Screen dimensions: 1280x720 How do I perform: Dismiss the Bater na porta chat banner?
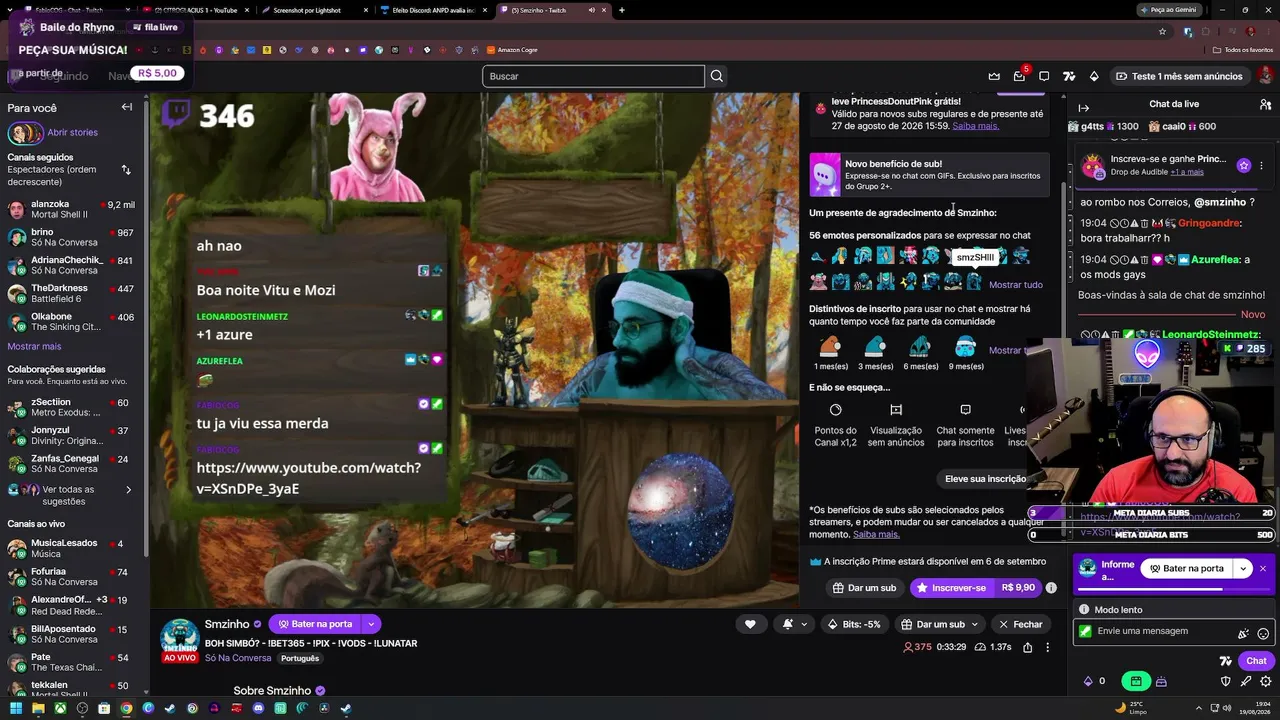pyautogui.click(x=1263, y=568)
